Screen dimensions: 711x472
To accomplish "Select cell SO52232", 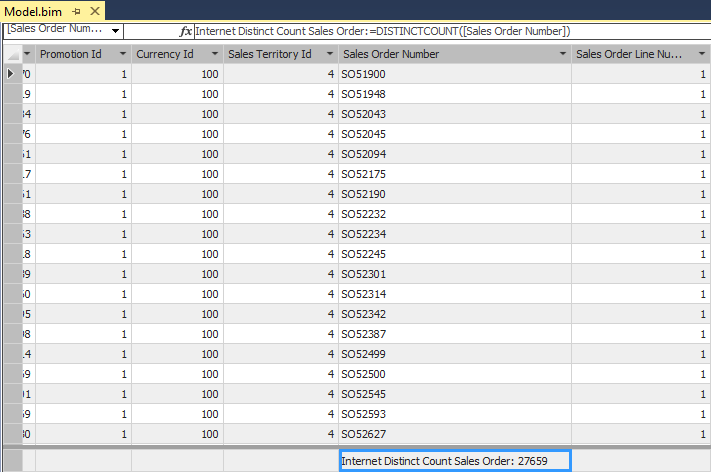I will 455,214.
